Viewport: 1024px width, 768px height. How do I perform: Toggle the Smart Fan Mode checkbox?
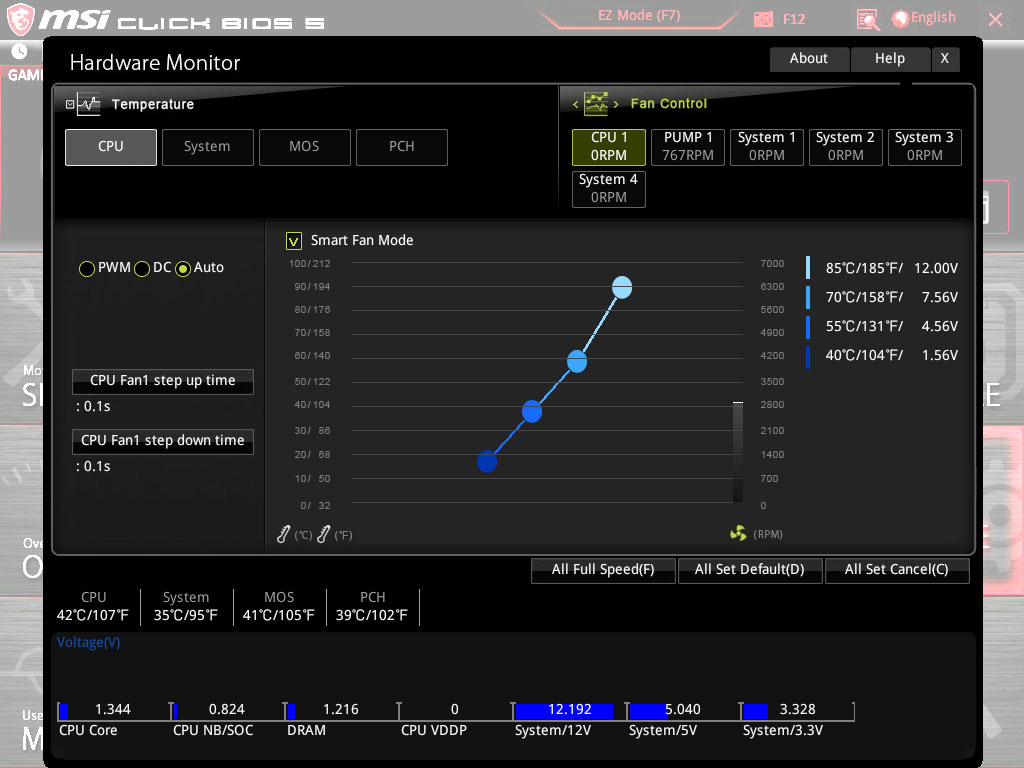(x=294, y=241)
